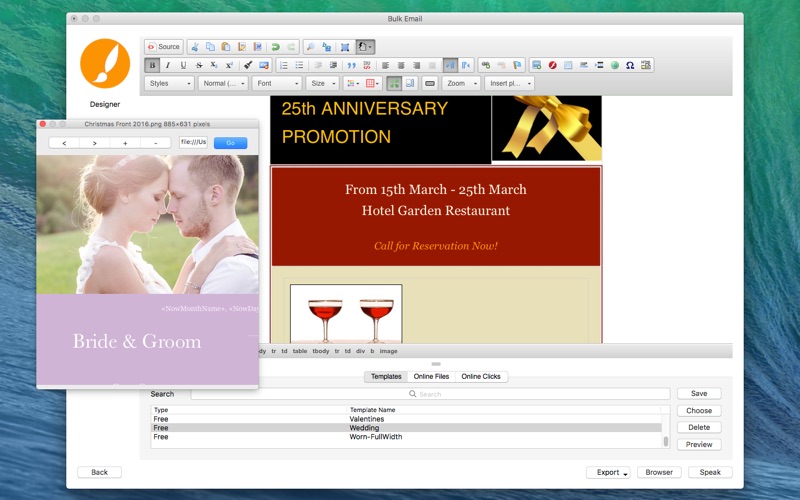
Task: Open the Background Color picker
Action: [372, 84]
